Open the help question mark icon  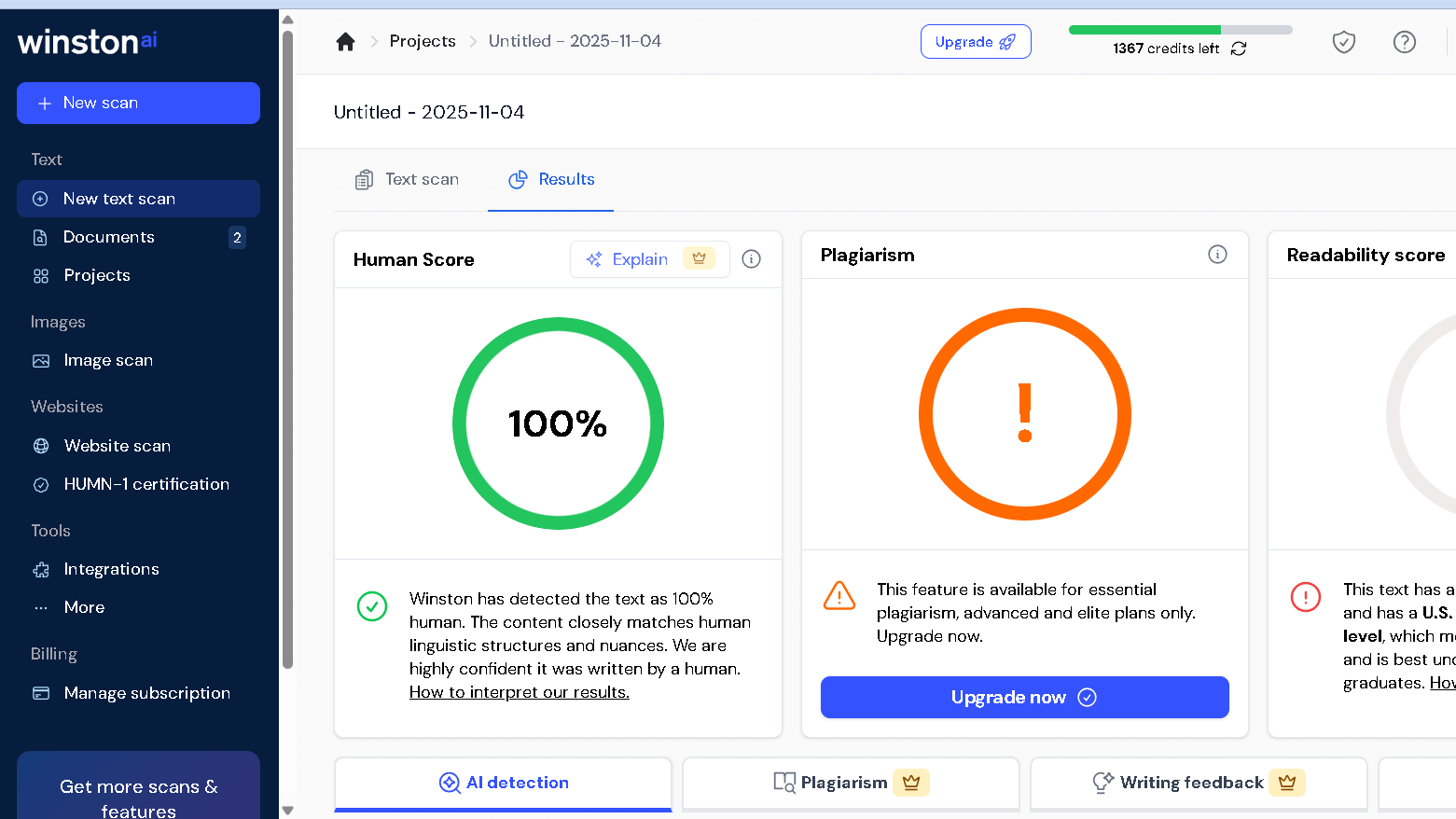tap(1404, 42)
